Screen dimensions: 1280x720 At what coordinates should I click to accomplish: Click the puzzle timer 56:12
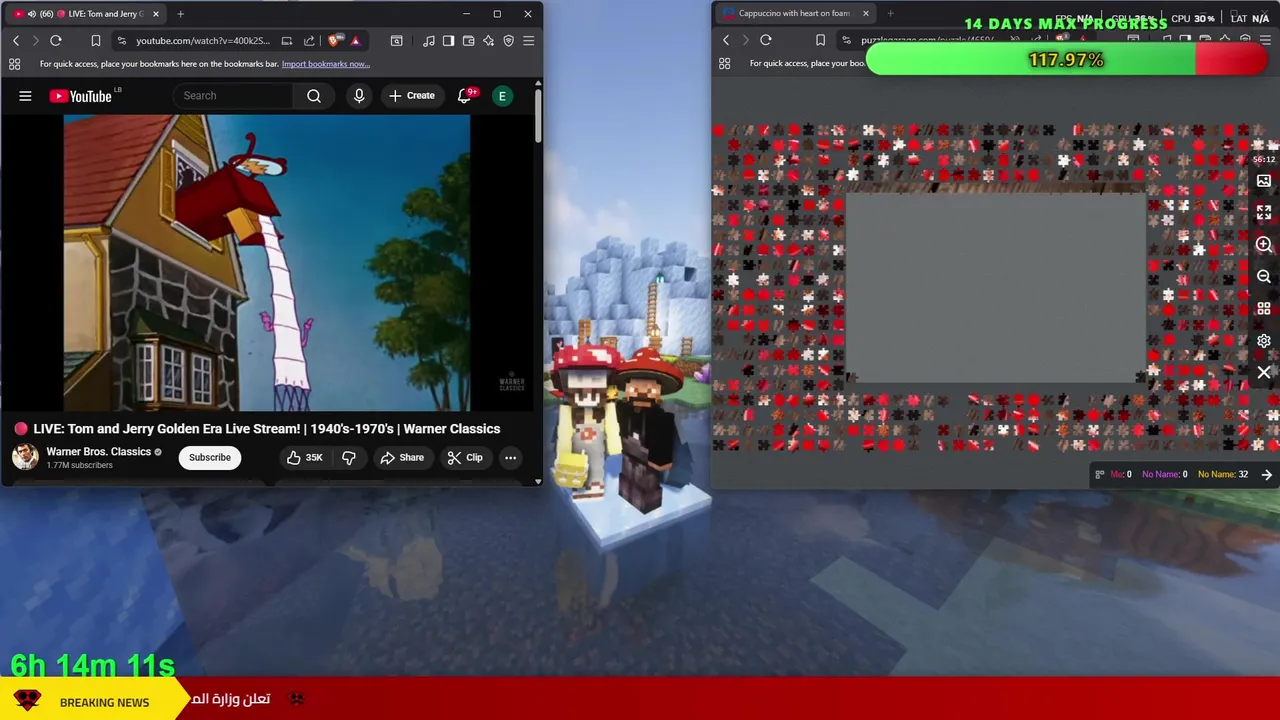(1264, 159)
